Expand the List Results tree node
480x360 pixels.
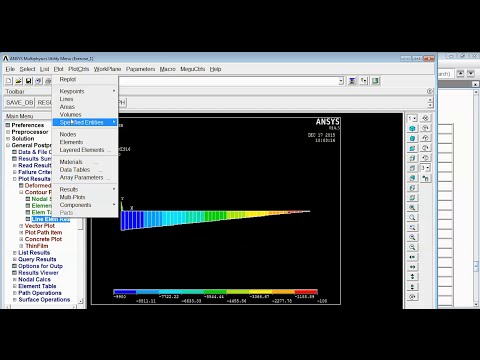[15, 253]
